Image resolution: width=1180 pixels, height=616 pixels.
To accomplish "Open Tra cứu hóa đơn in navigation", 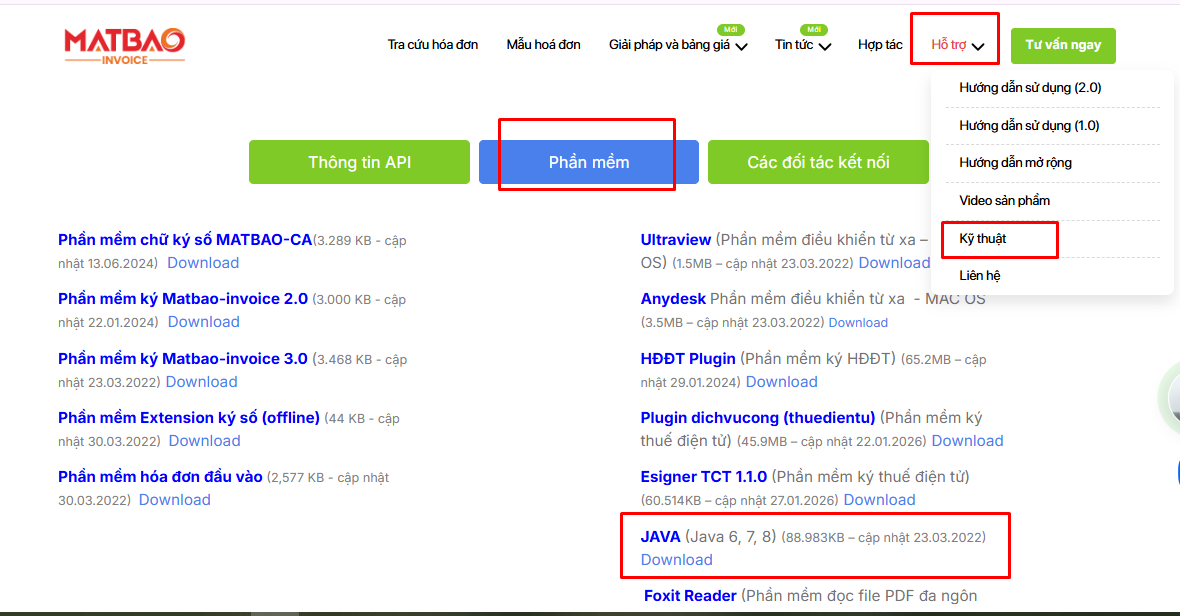I will tap(433, 45).
